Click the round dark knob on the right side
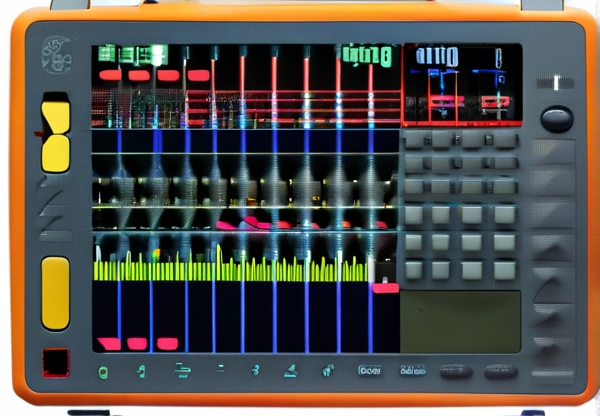Screen dimensions: 600x416 coord(556,119)
